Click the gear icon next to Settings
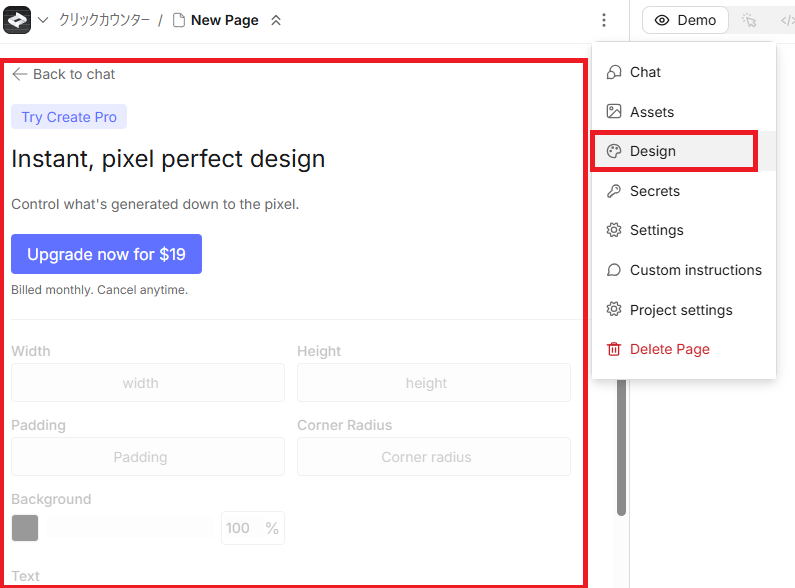The image size is (795, 588). coord(613,230)
